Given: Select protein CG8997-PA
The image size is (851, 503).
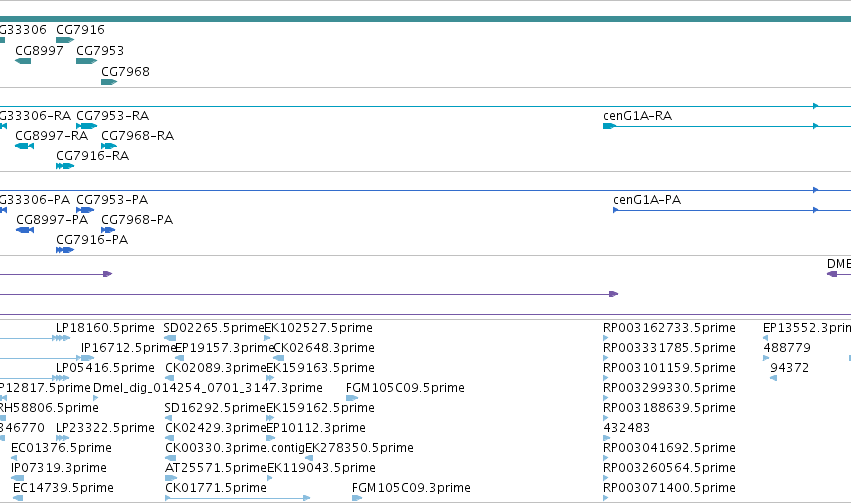Looking at the screenshot, I should pos(52,220).
